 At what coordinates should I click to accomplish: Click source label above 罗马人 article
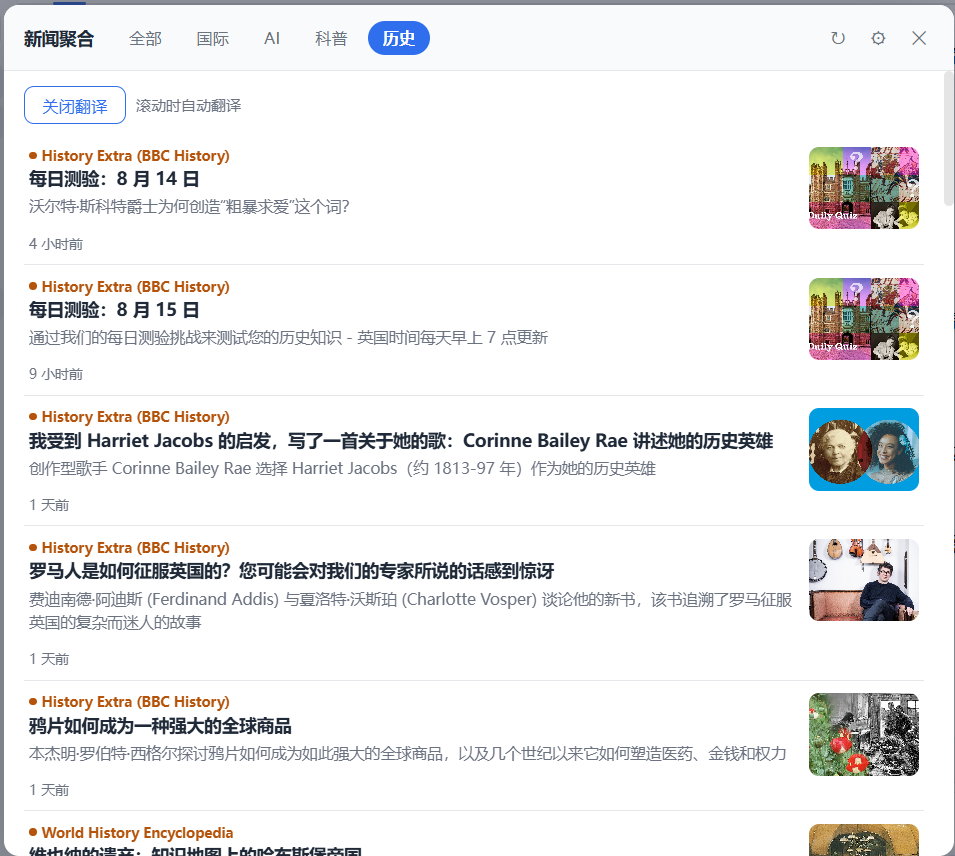135,548
